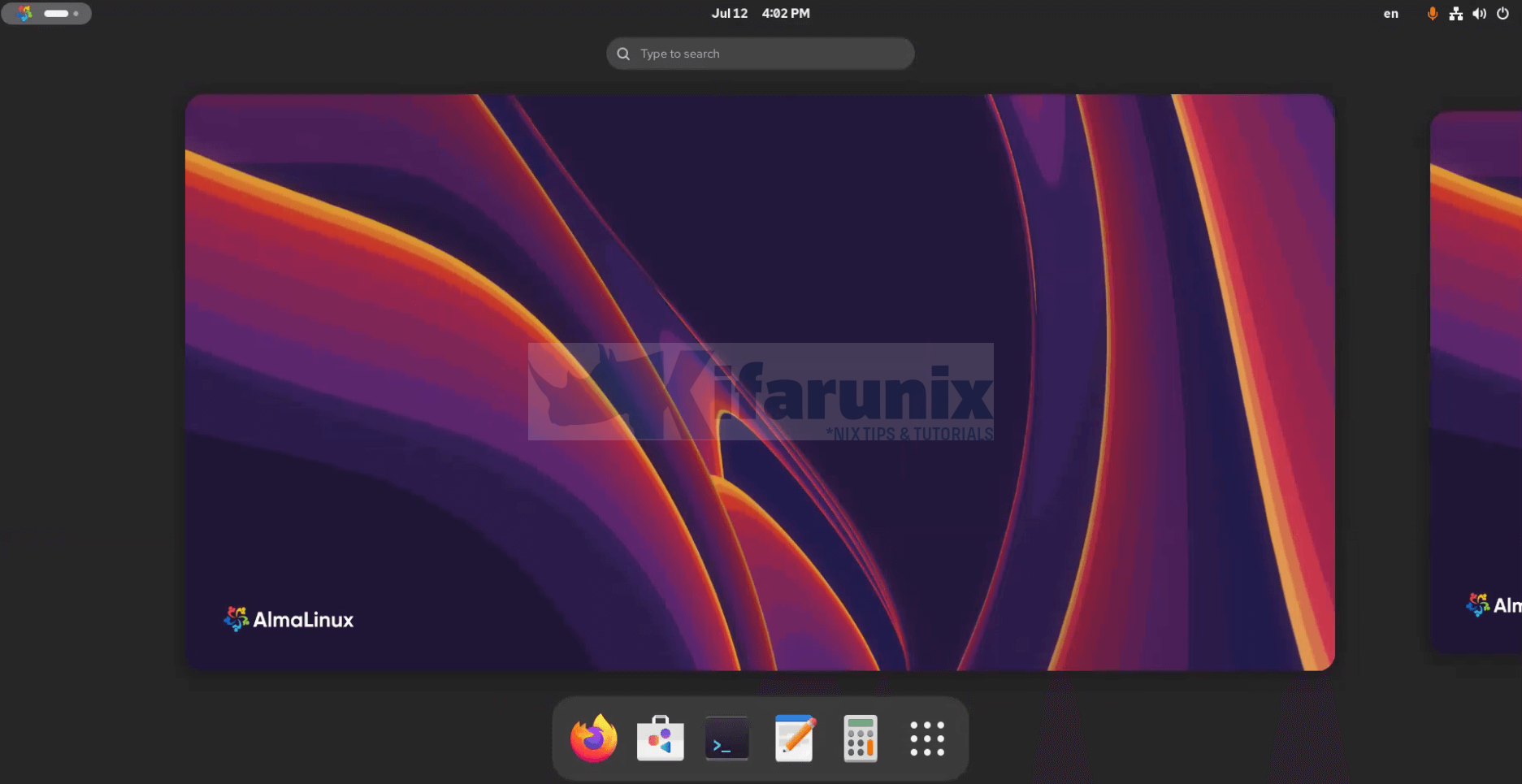Select the large central workspace thumbnail
1522x784 pixels.
(760, 244)
